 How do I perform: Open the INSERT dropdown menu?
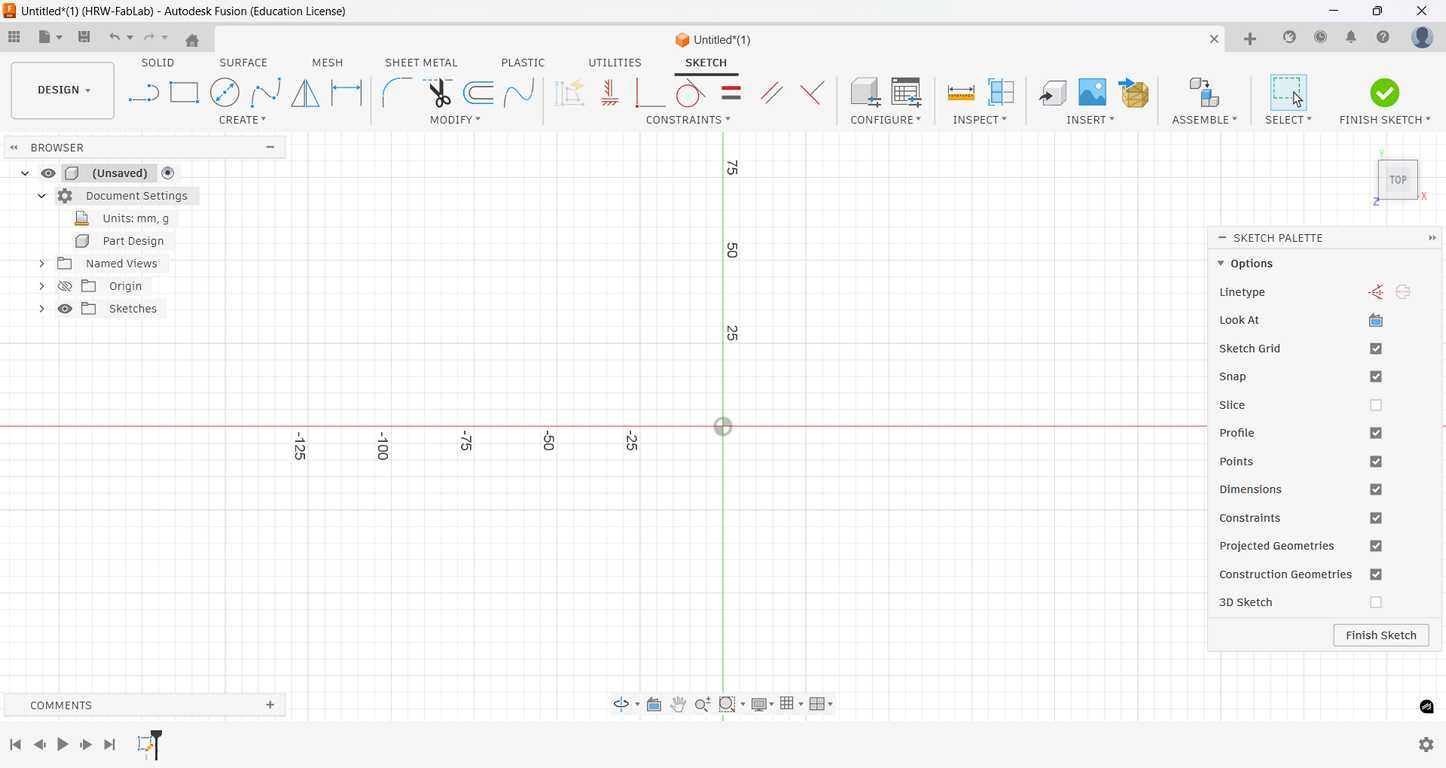pos(1090,120)
